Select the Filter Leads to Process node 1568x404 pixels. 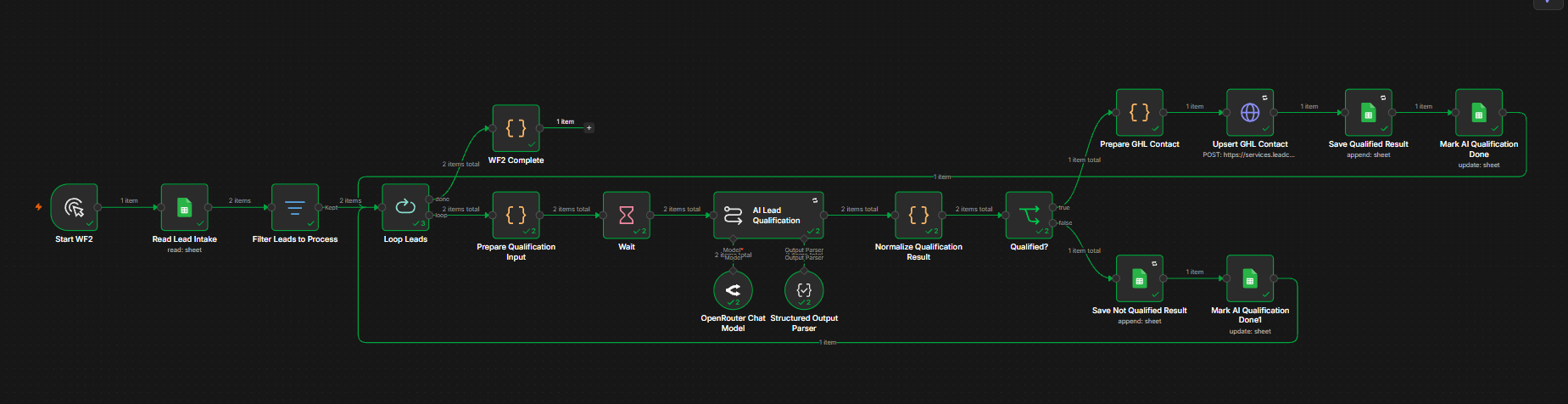click(x=295, y=207)
